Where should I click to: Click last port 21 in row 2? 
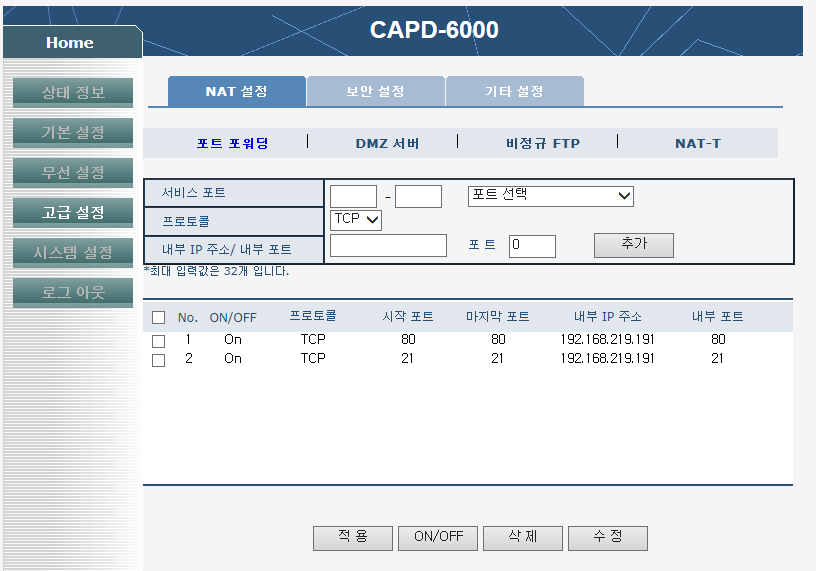[x=498, y=358]
